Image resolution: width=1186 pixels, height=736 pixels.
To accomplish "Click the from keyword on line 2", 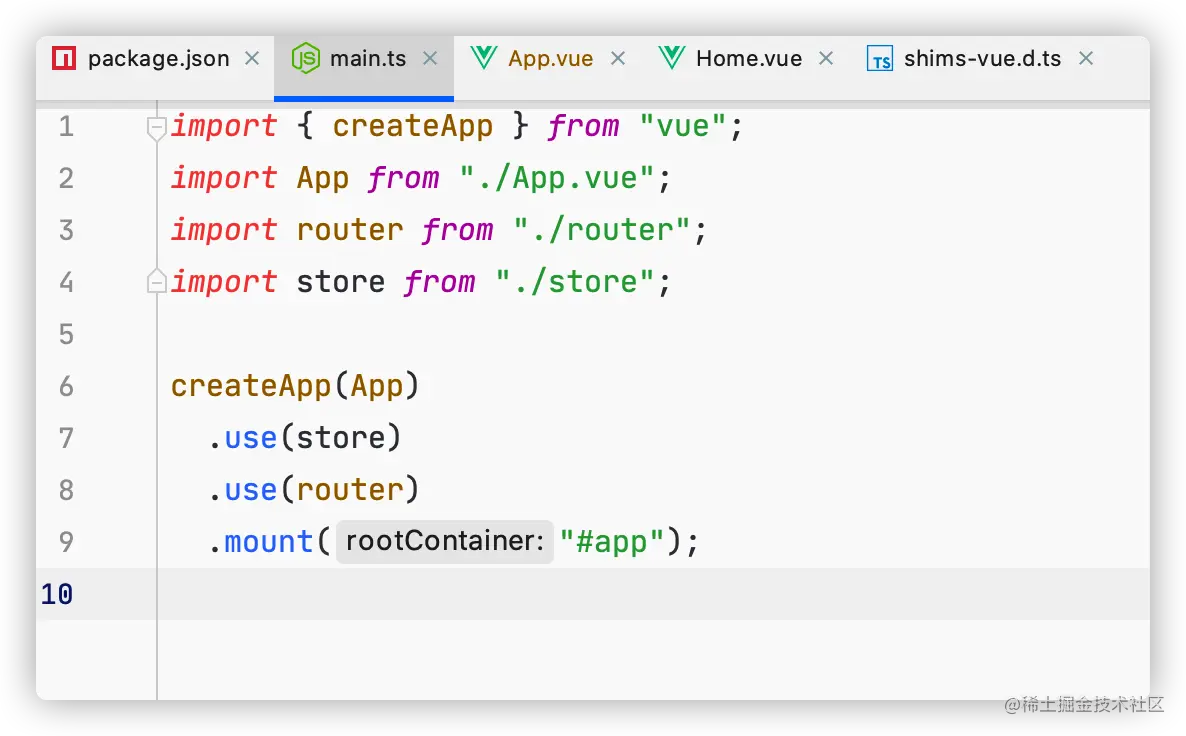I will tap(403, 179).
